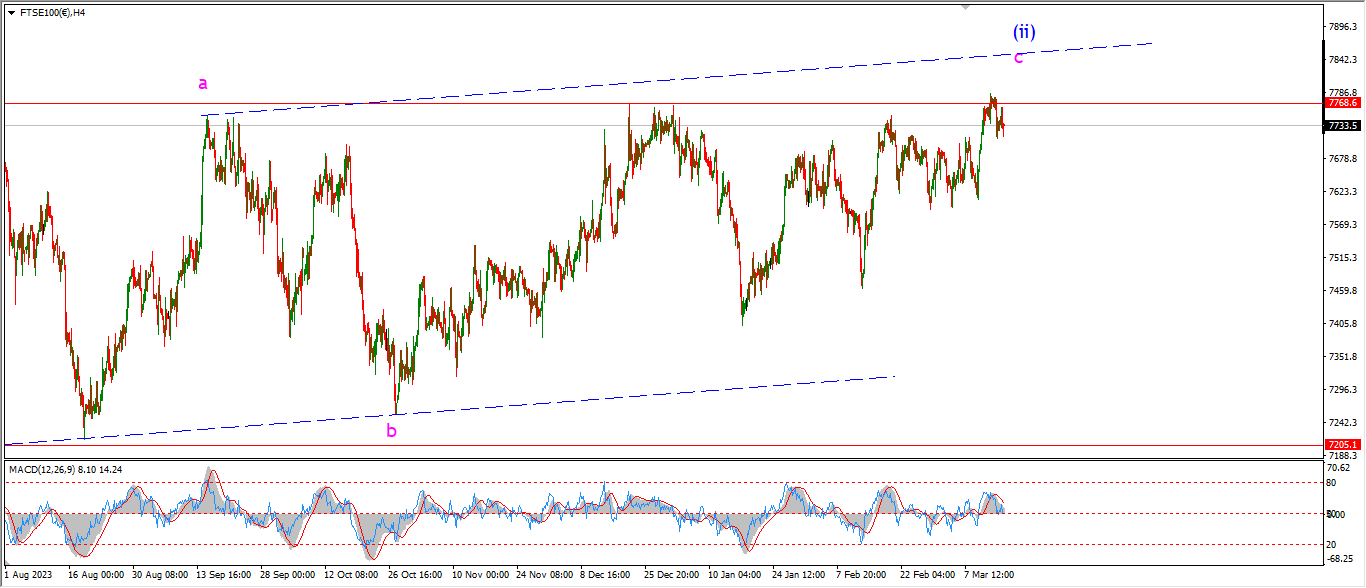Click the MACD scale value -68.25
1366x588 pixels.
1339,559
